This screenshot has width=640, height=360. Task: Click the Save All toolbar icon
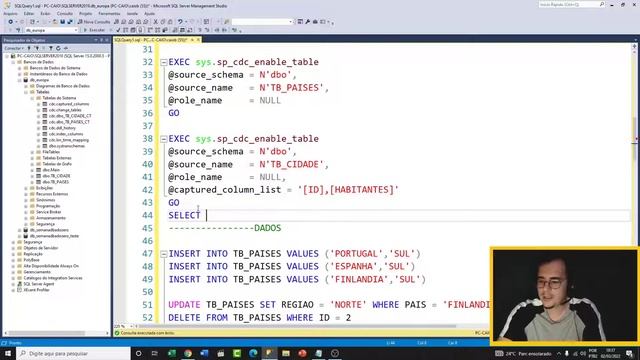click(70, 22)
